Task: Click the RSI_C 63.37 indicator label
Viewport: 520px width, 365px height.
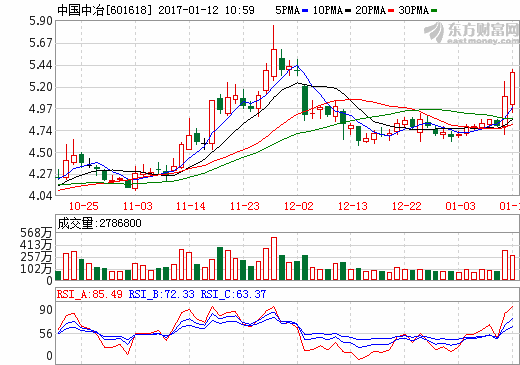Action: (x=233, y=294)
